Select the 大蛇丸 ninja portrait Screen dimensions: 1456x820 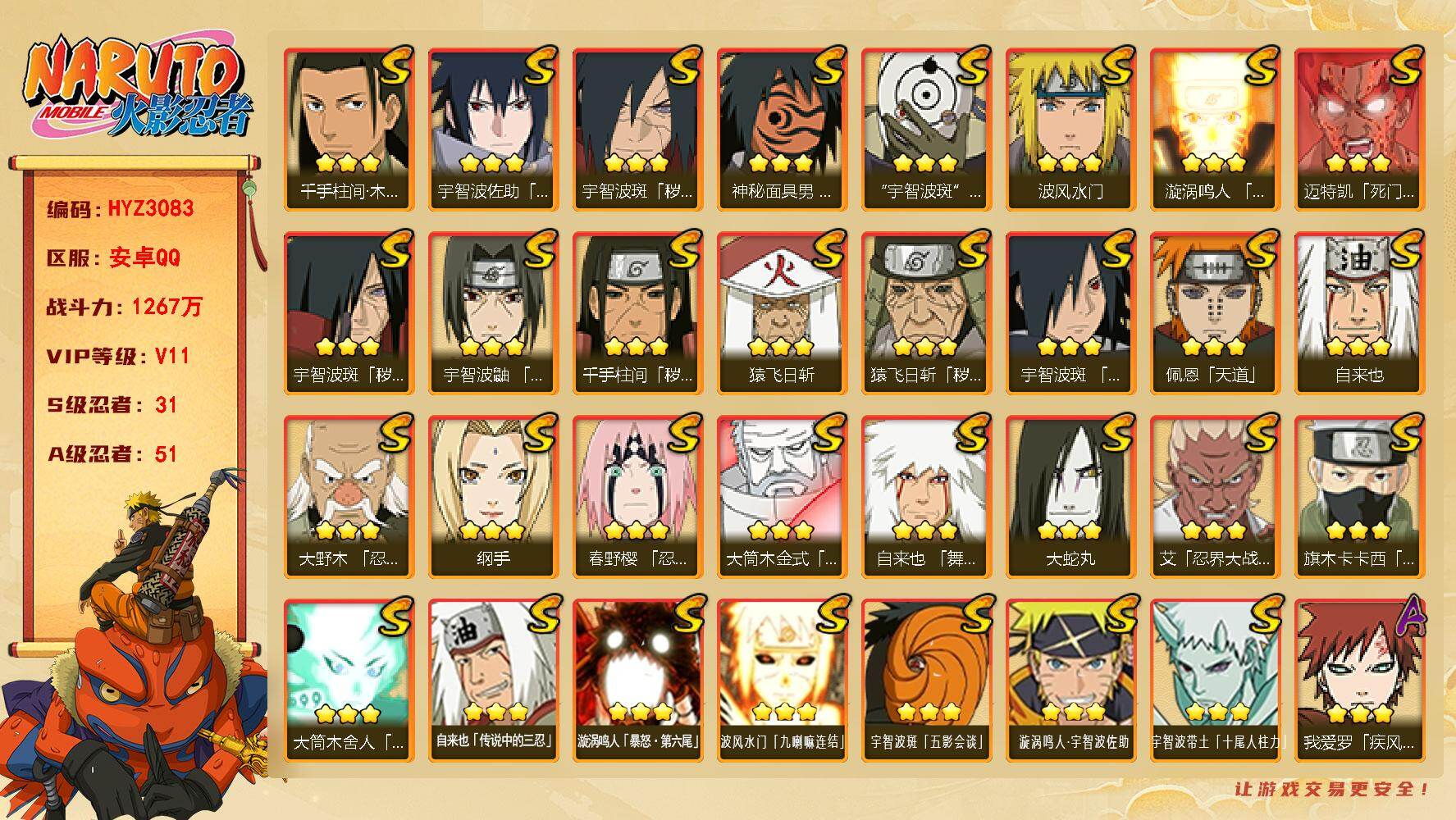pyautogui.click(x=1070, y=496)
